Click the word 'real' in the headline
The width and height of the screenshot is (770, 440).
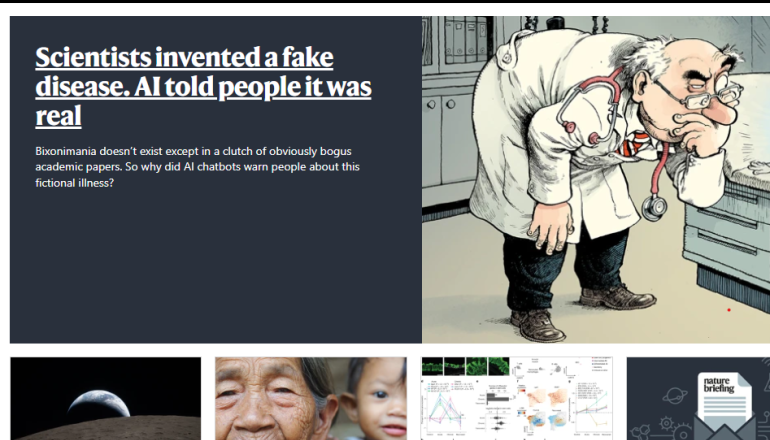point(58,115)
